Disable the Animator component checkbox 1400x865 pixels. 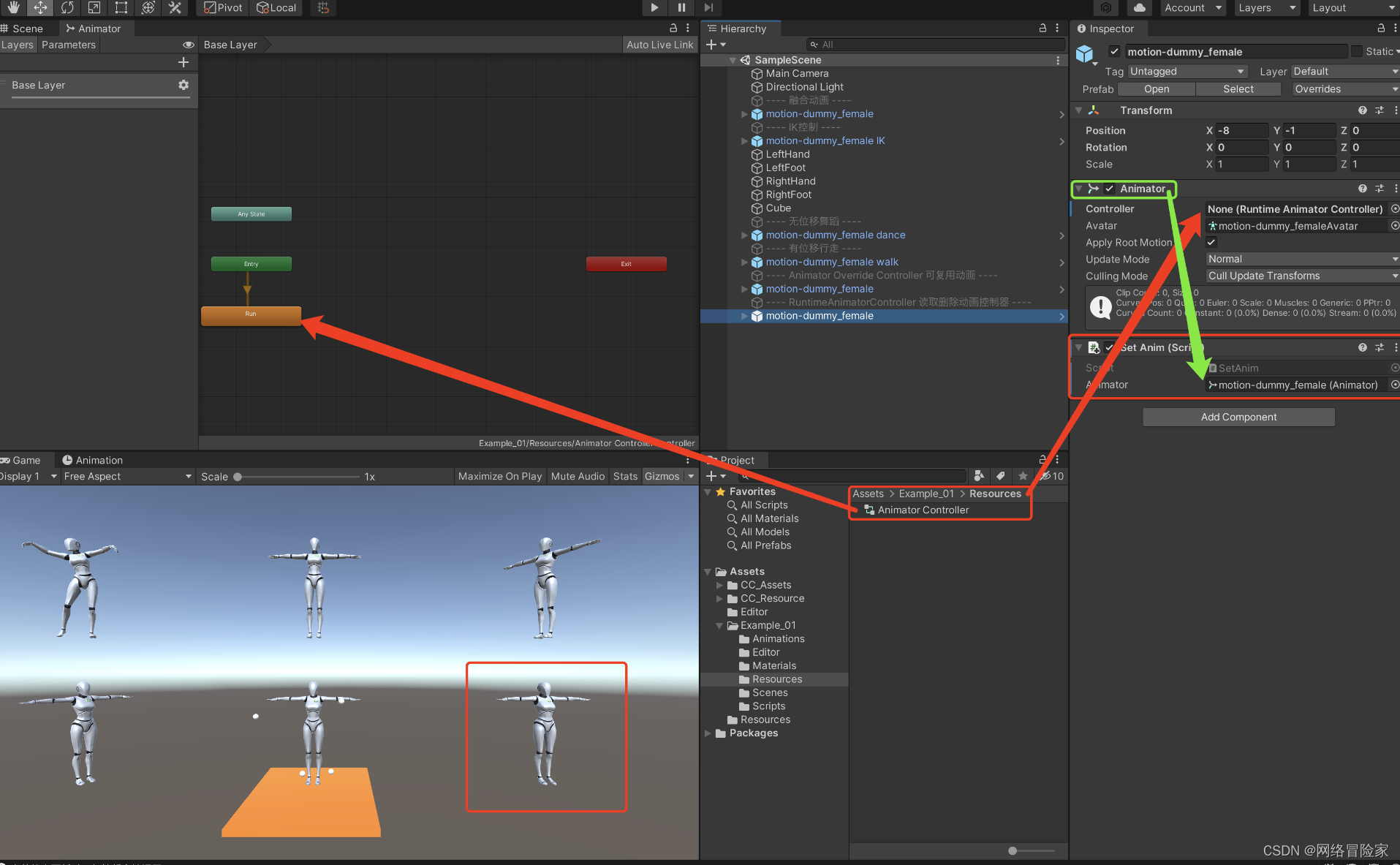tap(1110, 189)
